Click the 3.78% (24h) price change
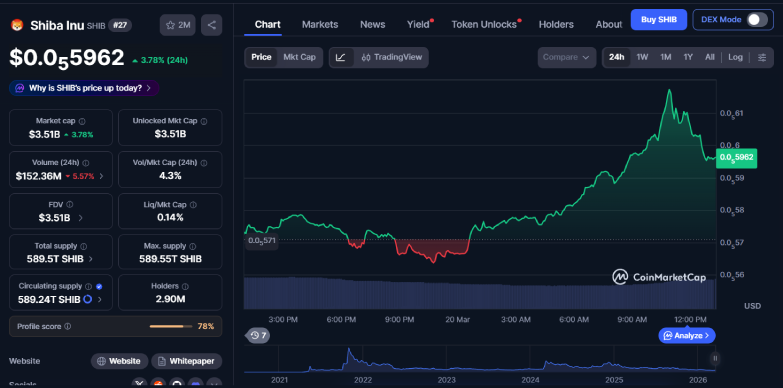783x388 pixels. coord(160,60)
